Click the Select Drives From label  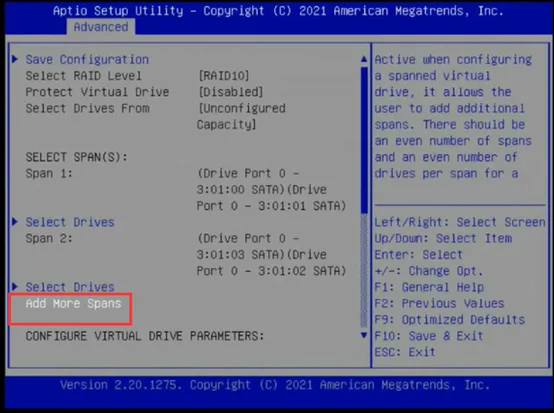point(87,108)
